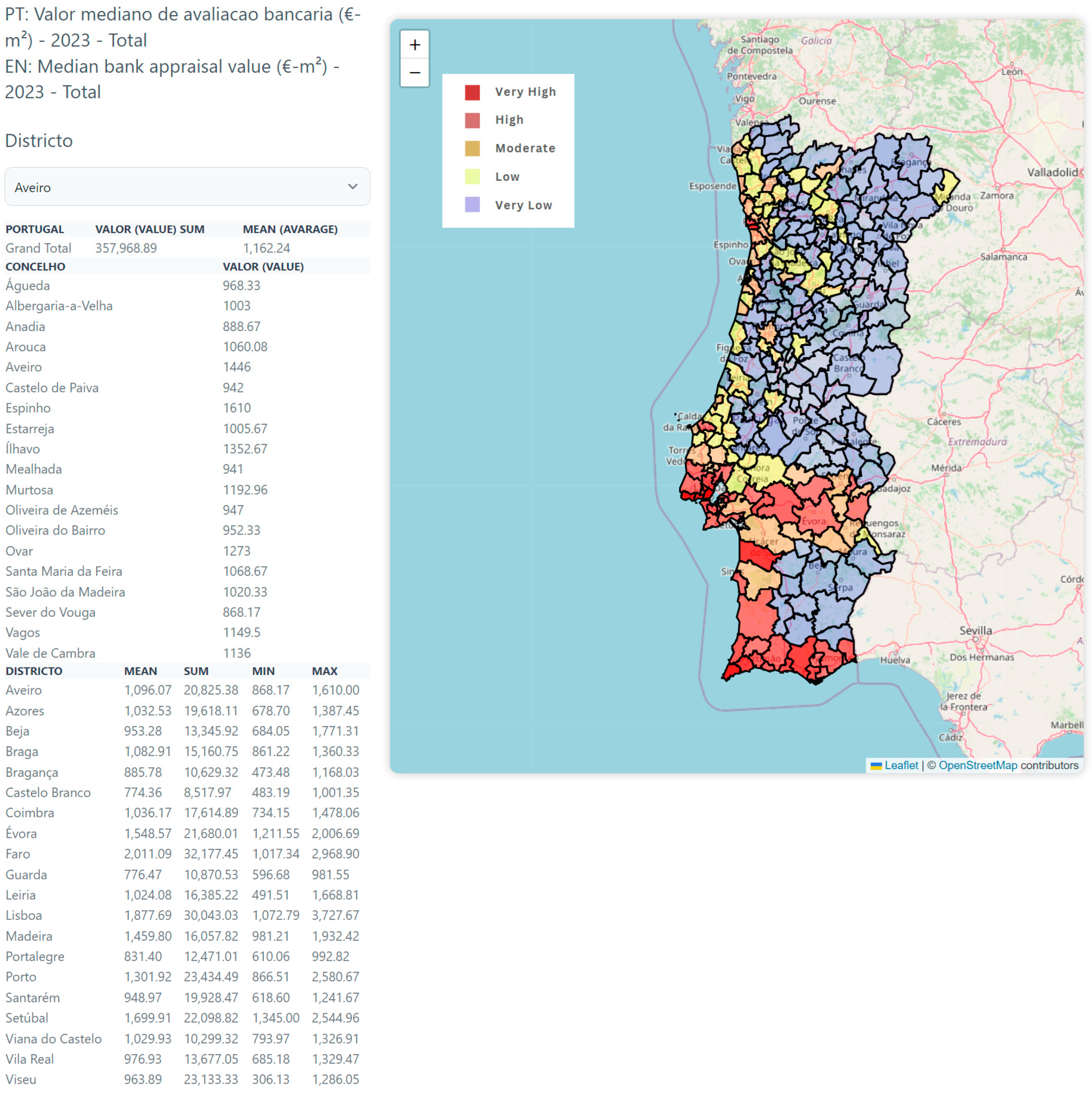1092x1093 pixels.
Task: Click the Very High red legend swatch
Action: click(472, 92)
